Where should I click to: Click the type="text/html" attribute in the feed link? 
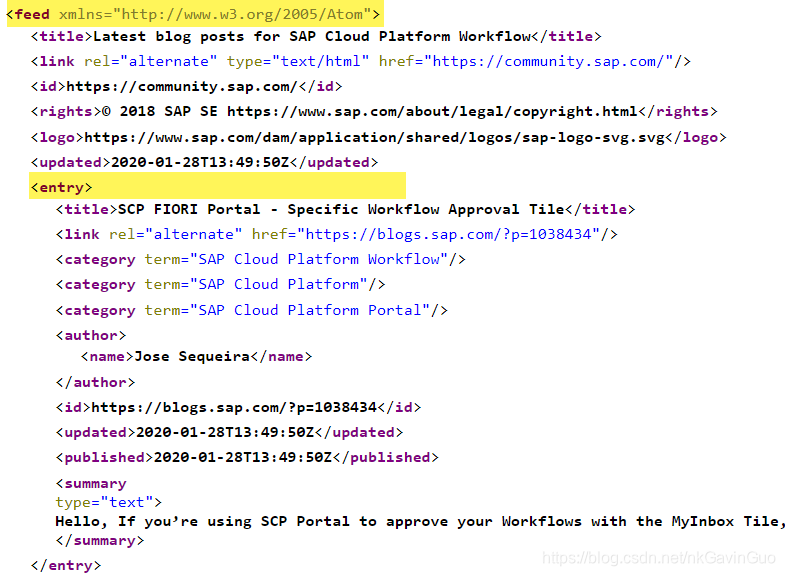tap(298, 62)
